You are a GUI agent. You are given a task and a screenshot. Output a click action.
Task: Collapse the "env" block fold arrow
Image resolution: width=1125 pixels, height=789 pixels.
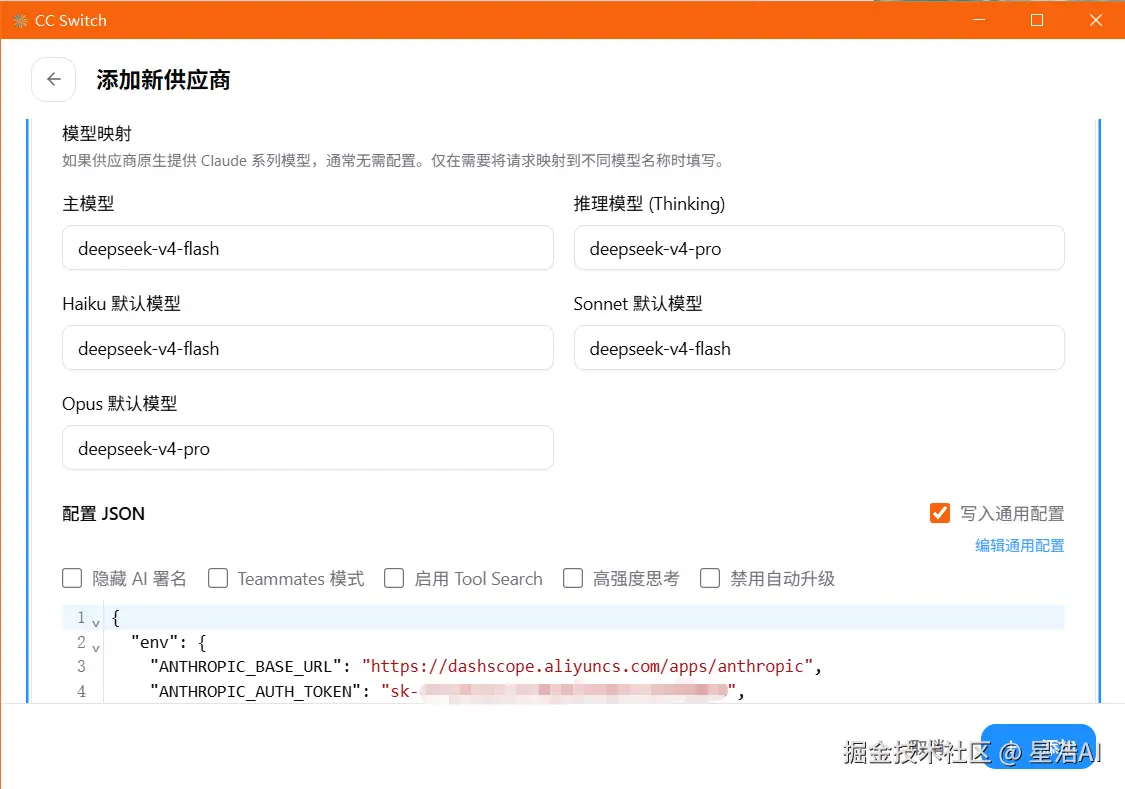click(x=95, y=647)
